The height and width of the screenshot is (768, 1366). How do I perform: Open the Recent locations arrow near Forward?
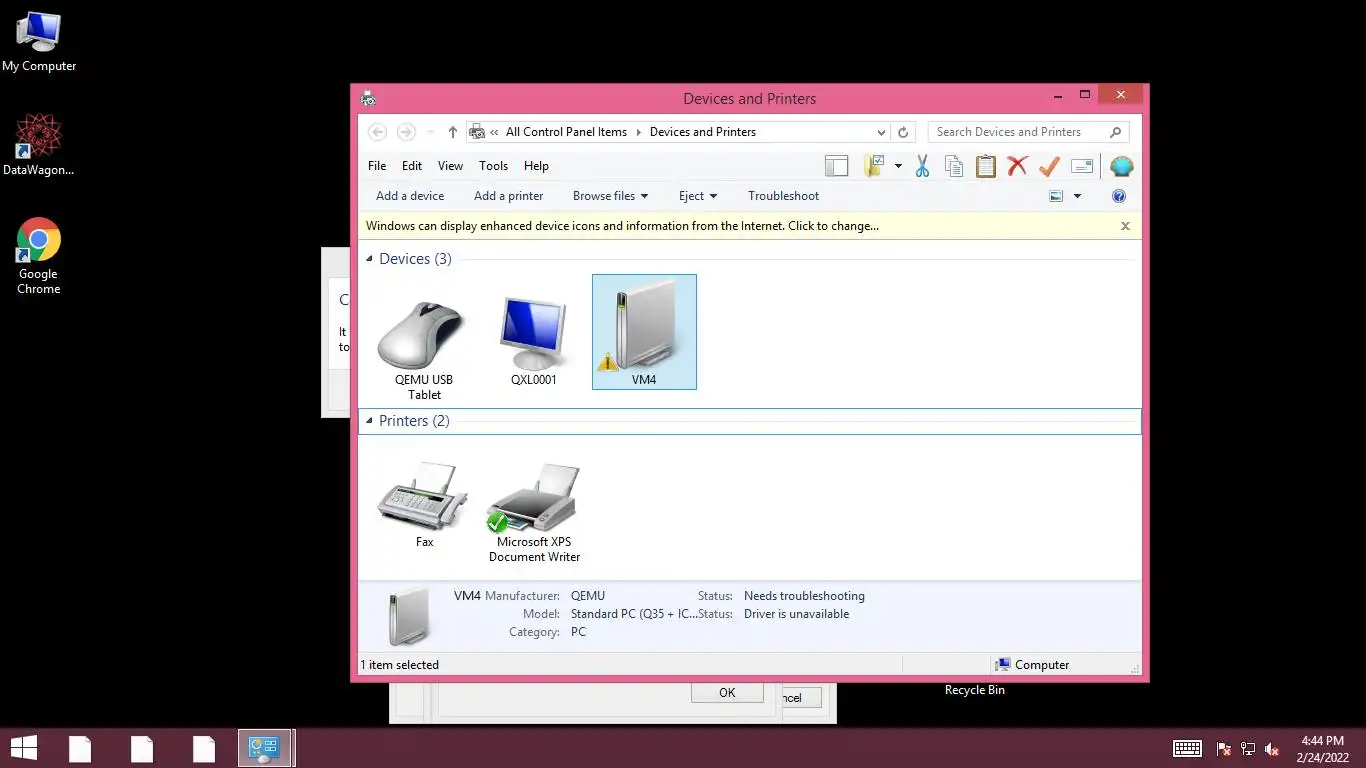(x=431, y=132)
